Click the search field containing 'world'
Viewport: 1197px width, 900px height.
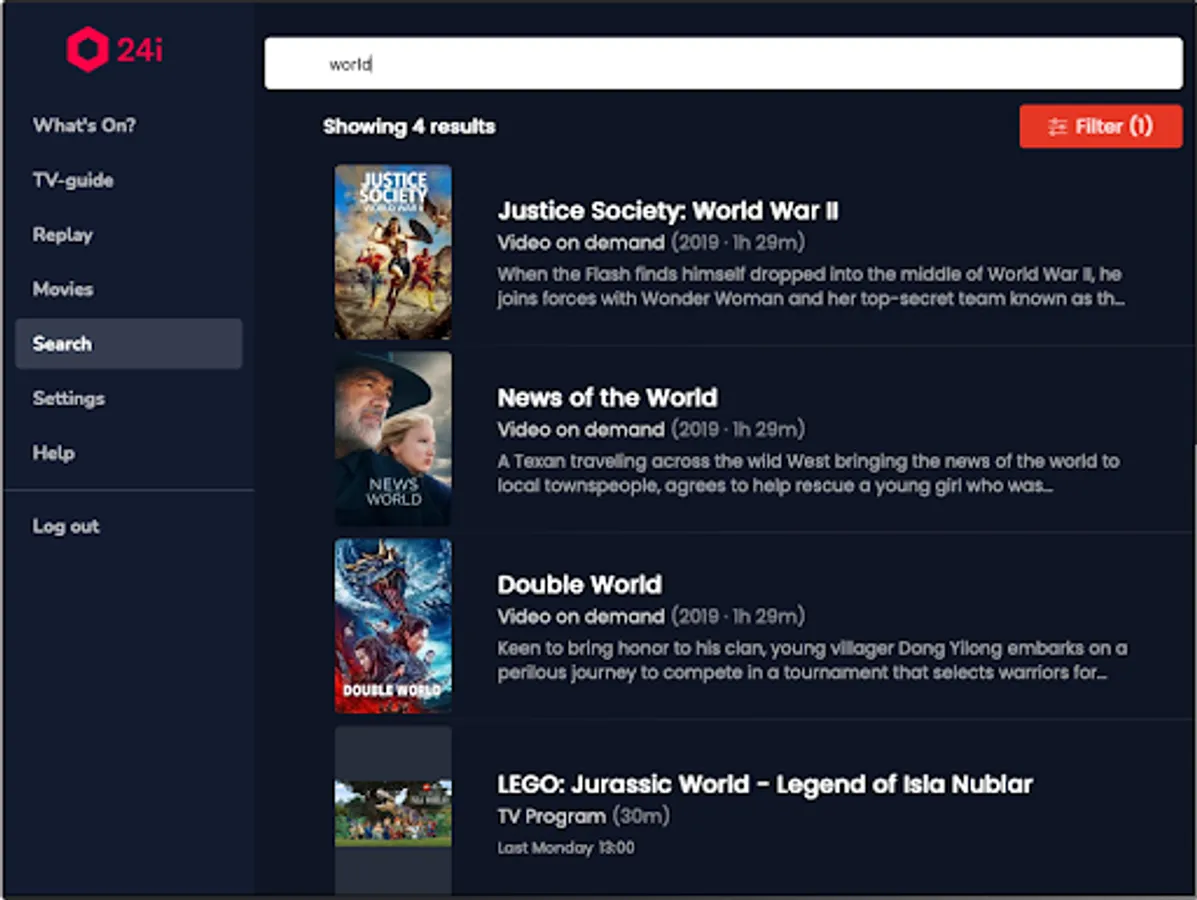[x=723, y=63]
